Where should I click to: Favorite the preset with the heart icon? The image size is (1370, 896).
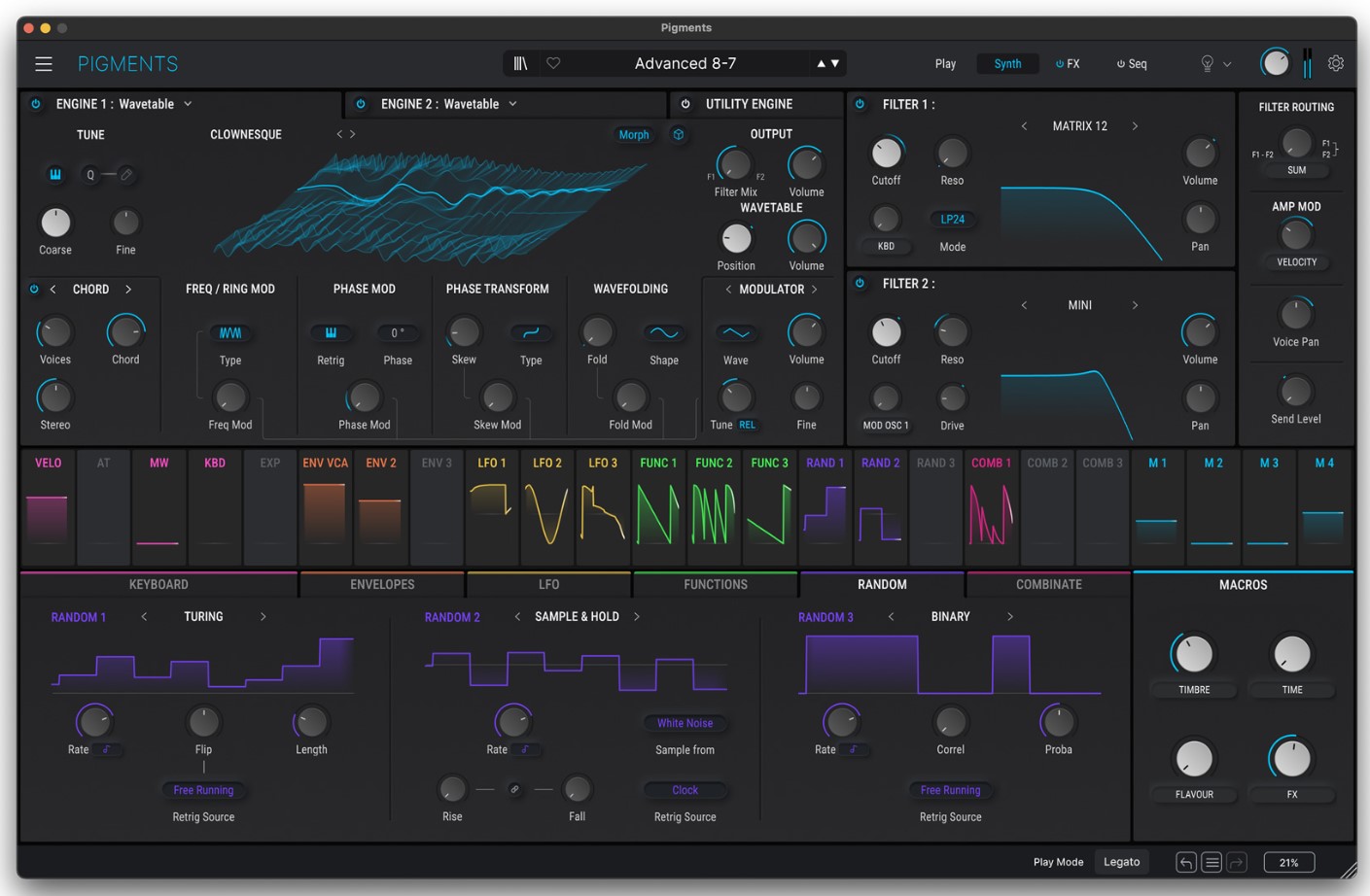pyautogui.click(x=553, y=63)
